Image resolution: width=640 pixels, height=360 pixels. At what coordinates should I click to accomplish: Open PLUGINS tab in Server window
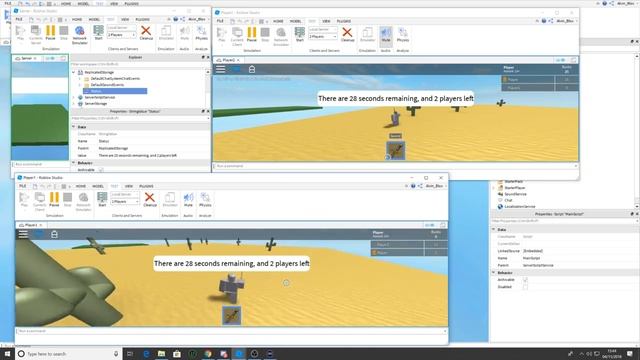(142, 20)
